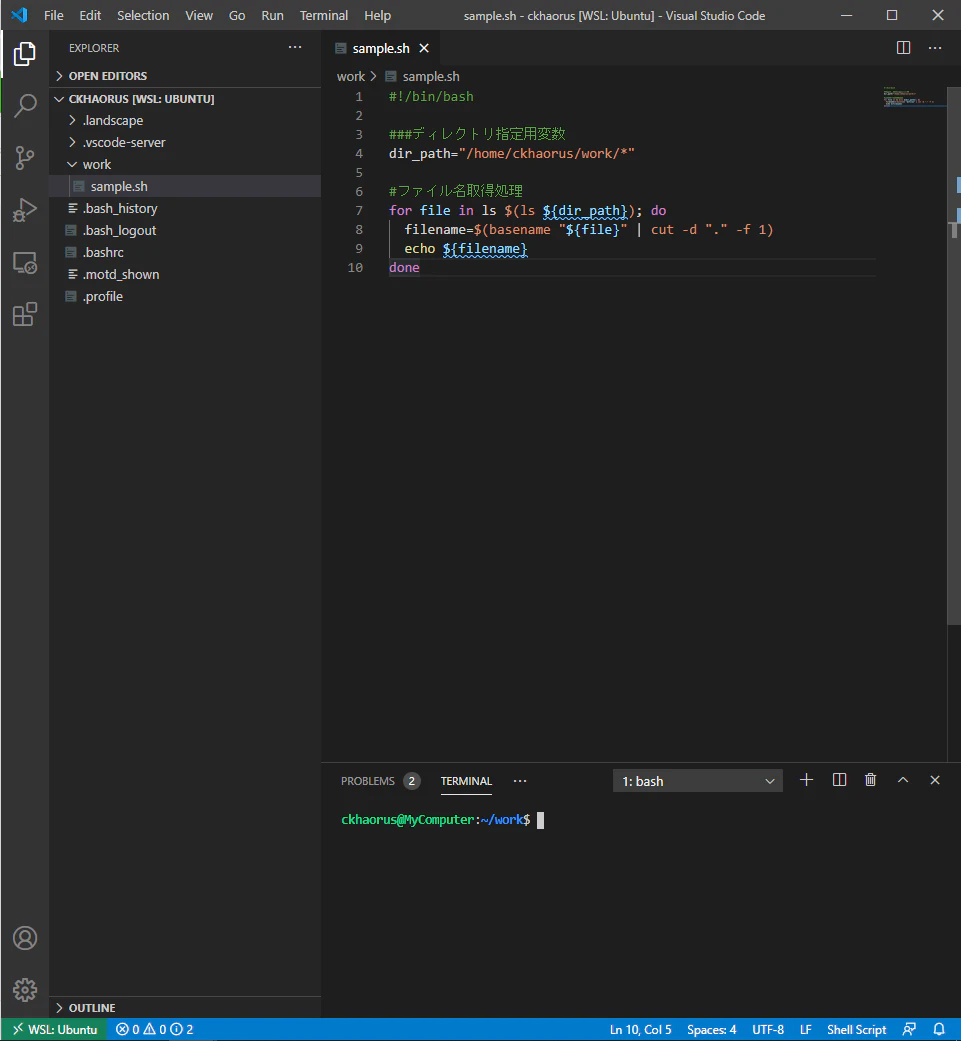Open the Explorer view in activity bar
Viewport: 961px width, 1041px height.
tap(25, 53)
